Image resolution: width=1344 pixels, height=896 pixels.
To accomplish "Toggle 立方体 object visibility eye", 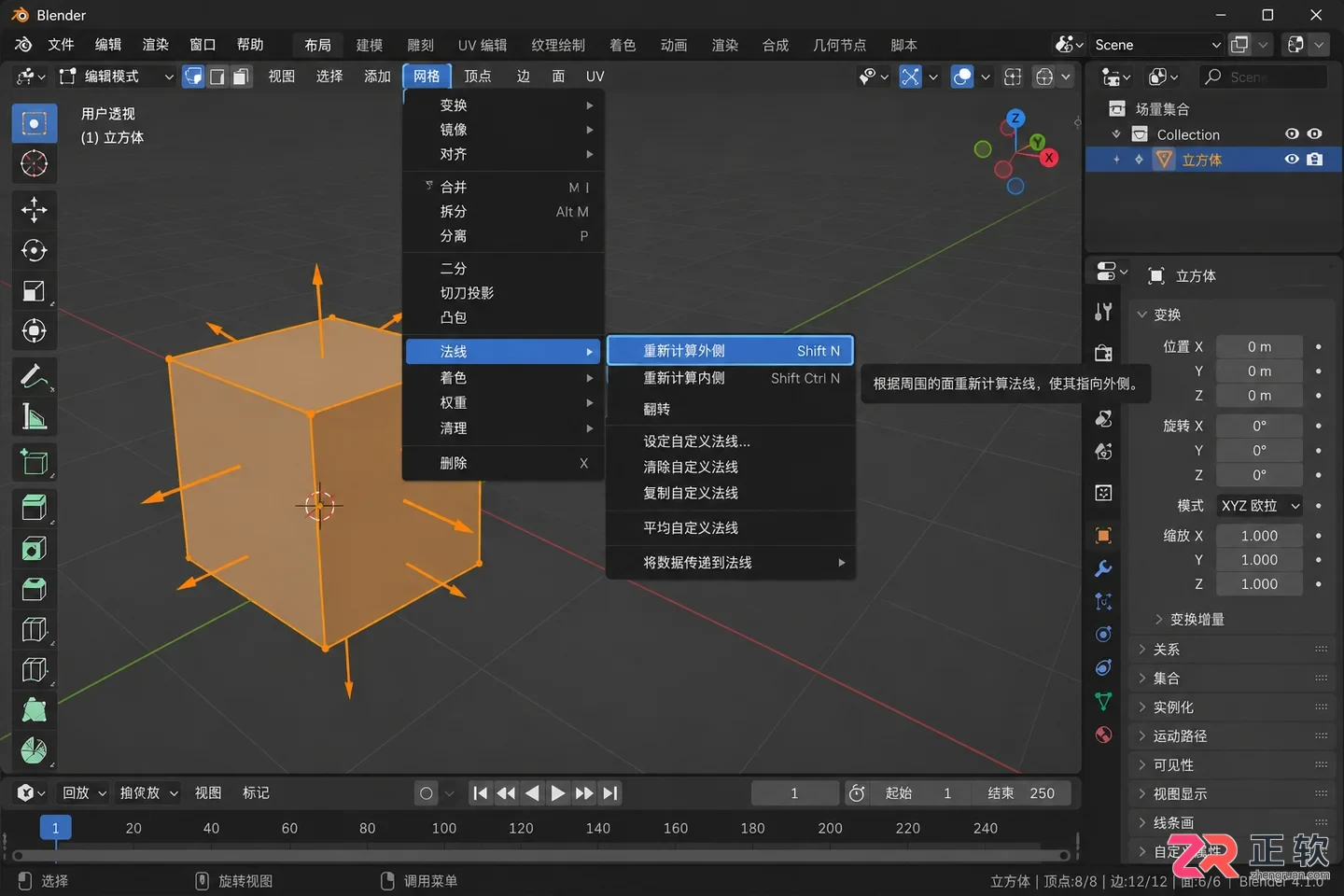I will point(1292,160).
